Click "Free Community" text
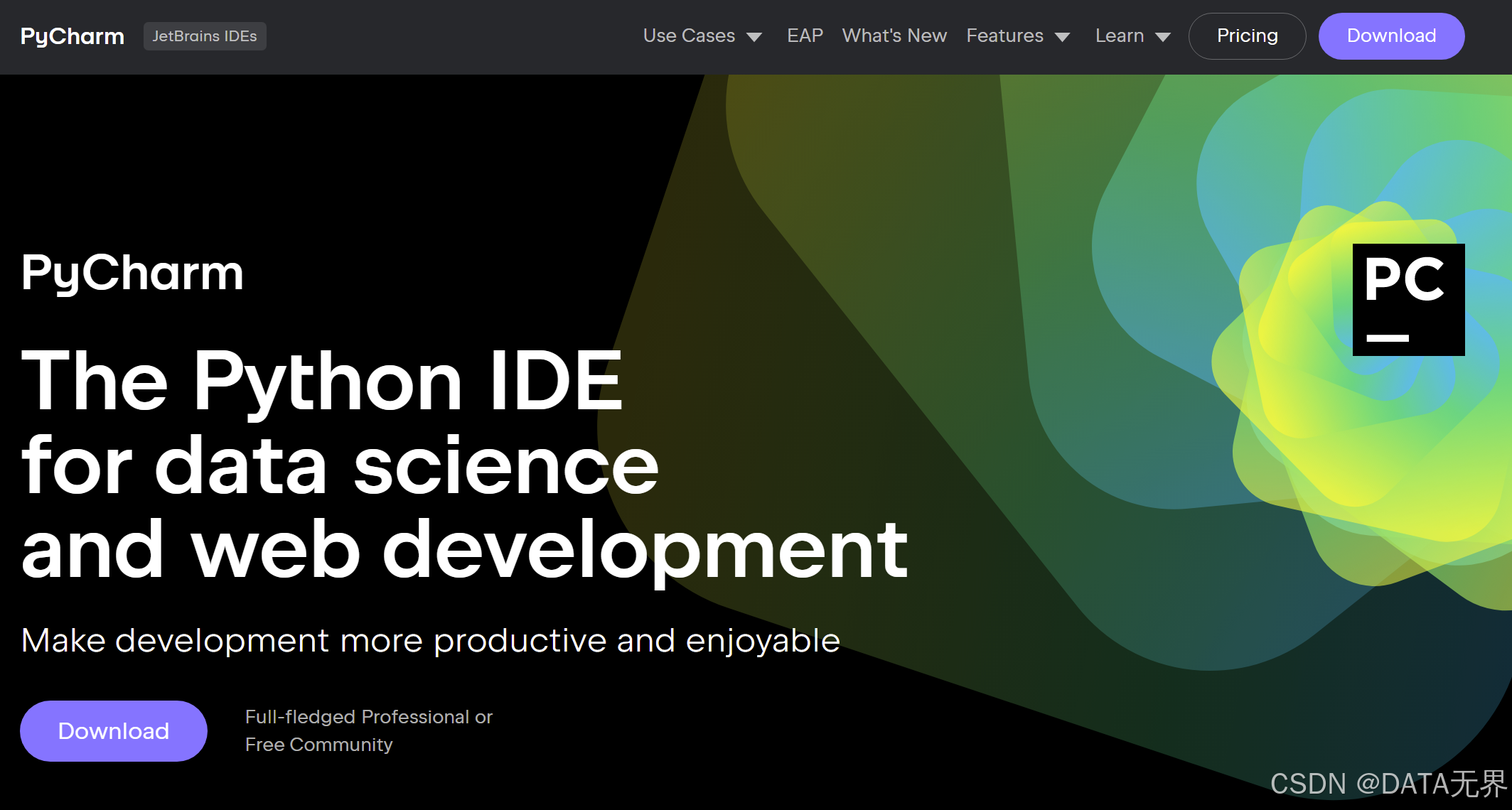1512x810 pixels. 319,745
